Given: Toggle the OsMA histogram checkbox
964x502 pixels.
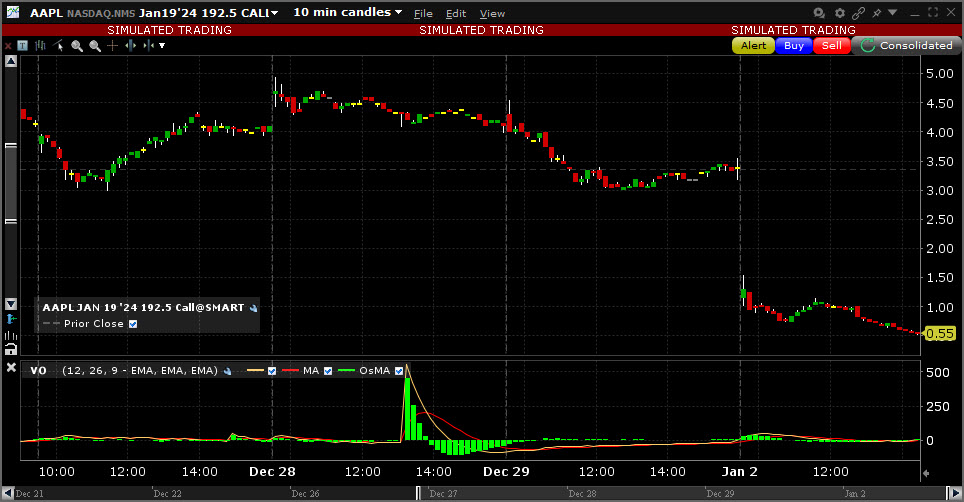Looking at the screenshot, I should pyautogui.click(x=398, y=371).
